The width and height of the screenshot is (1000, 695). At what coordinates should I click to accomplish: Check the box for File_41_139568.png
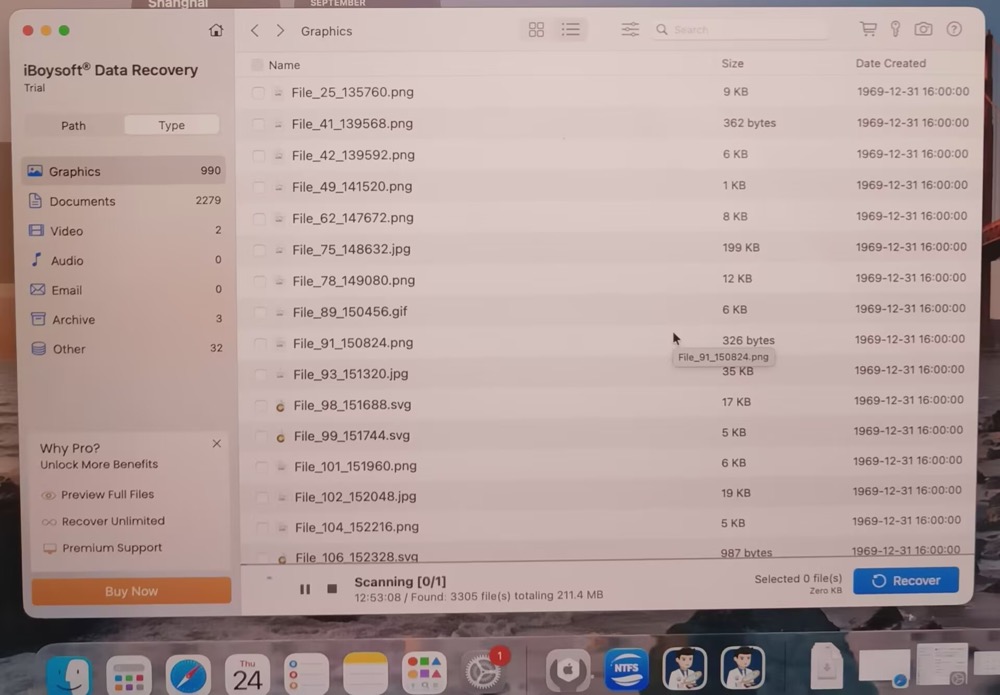click(258, 124)
